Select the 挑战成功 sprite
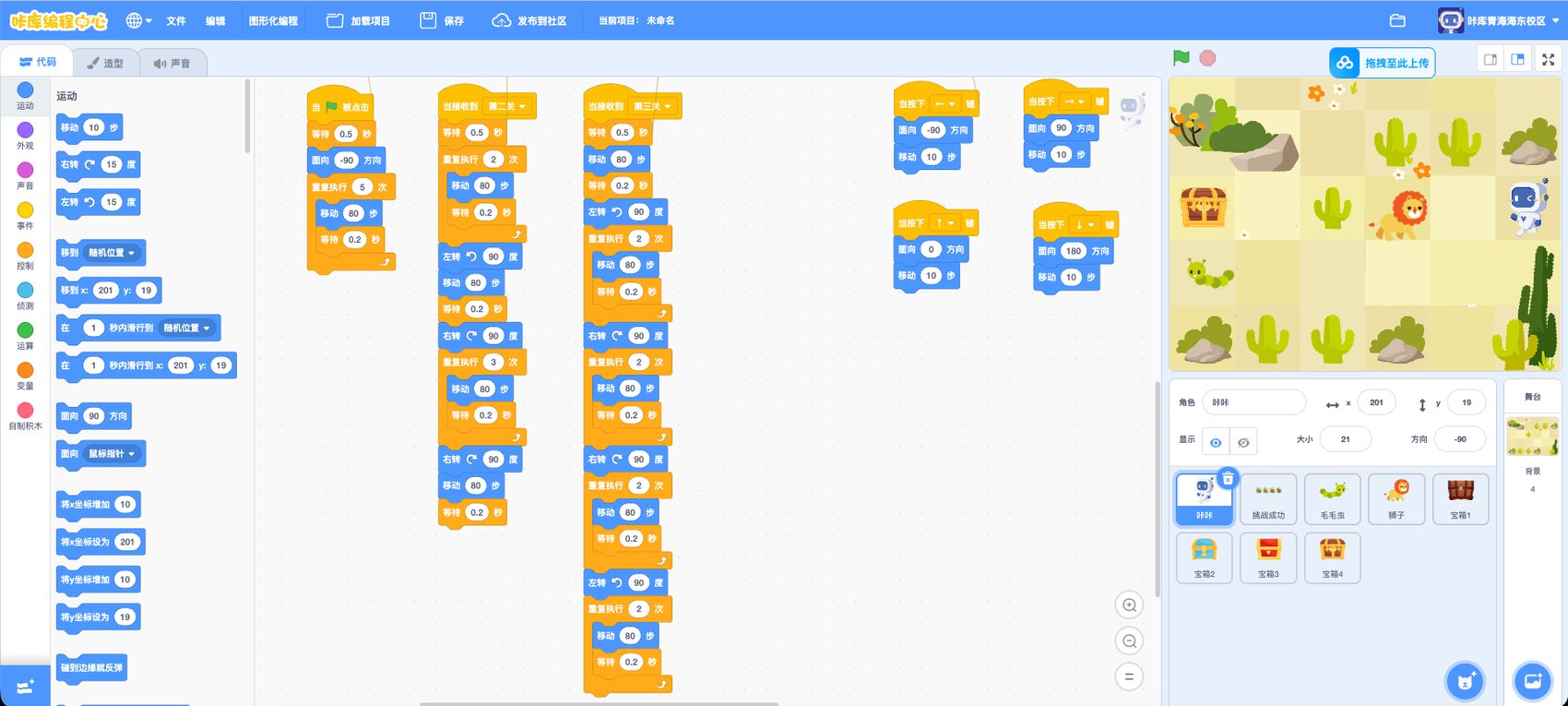1568x706 pixels. [1268, 499]
